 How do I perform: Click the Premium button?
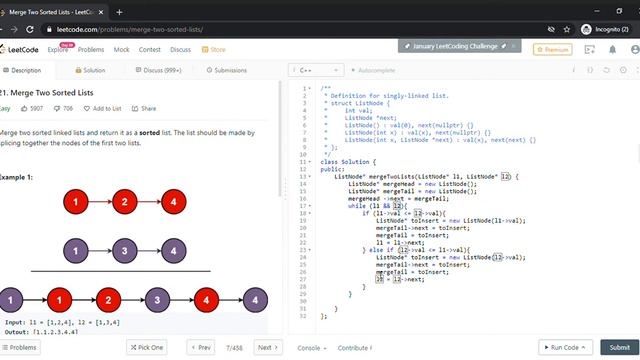pyautogui.click(x=553, y=49)
